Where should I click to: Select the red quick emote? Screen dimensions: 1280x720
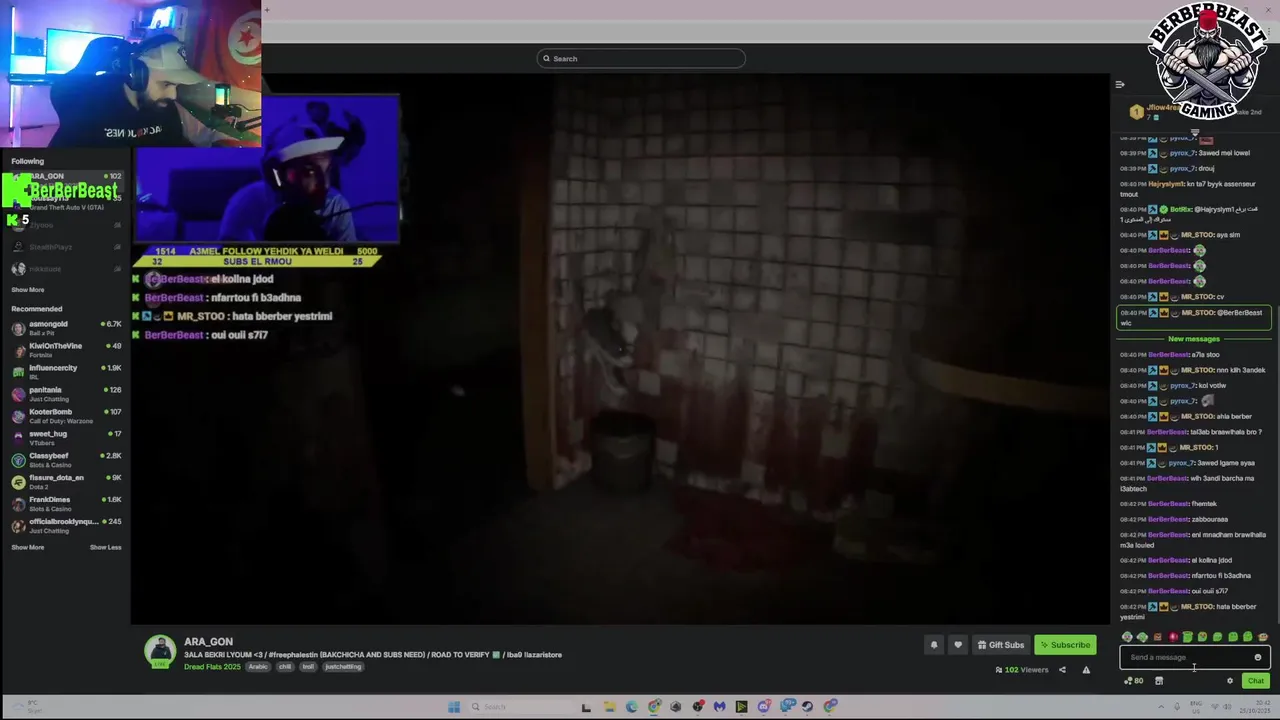point(1173,637)
